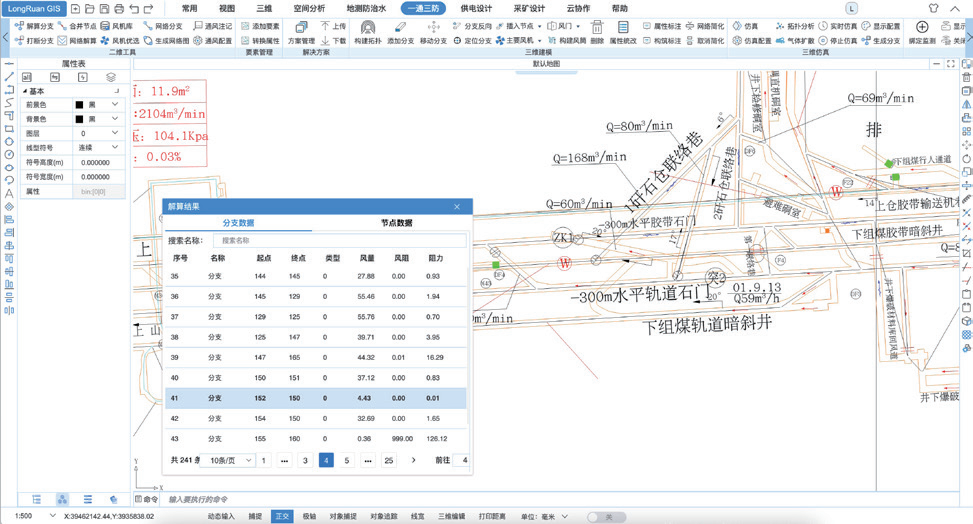
Task: Open 通风配置 ventilation settings
Action: (212, 40)
